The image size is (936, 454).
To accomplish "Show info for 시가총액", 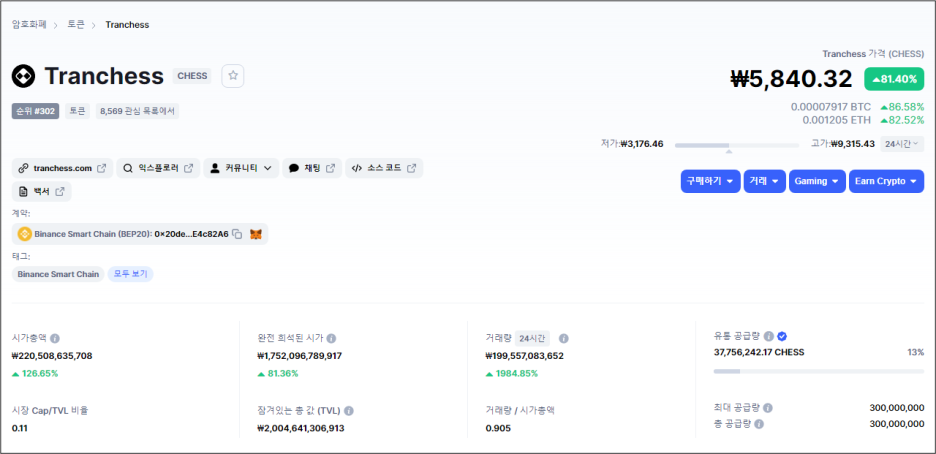I will [x=55, y=338].
